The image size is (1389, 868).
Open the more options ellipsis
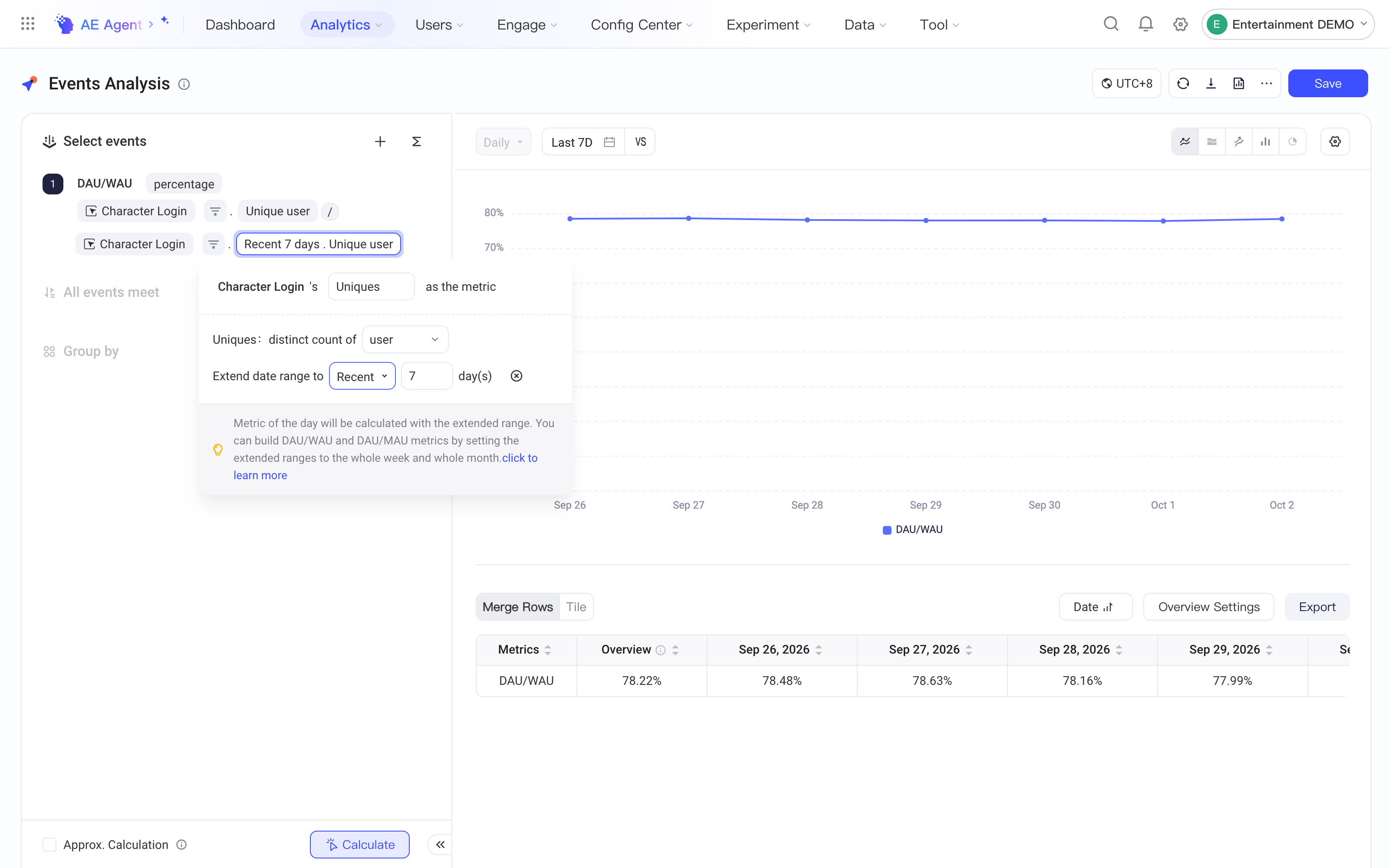click(1267, 84)
